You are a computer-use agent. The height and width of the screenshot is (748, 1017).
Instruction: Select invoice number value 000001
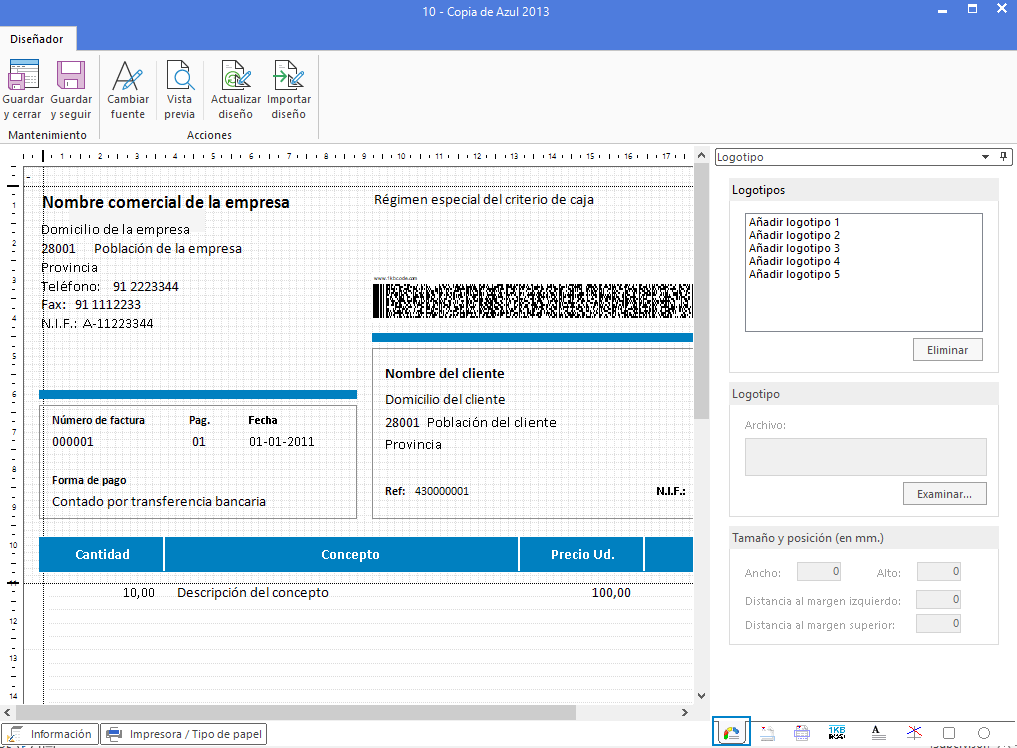[73, 442]
